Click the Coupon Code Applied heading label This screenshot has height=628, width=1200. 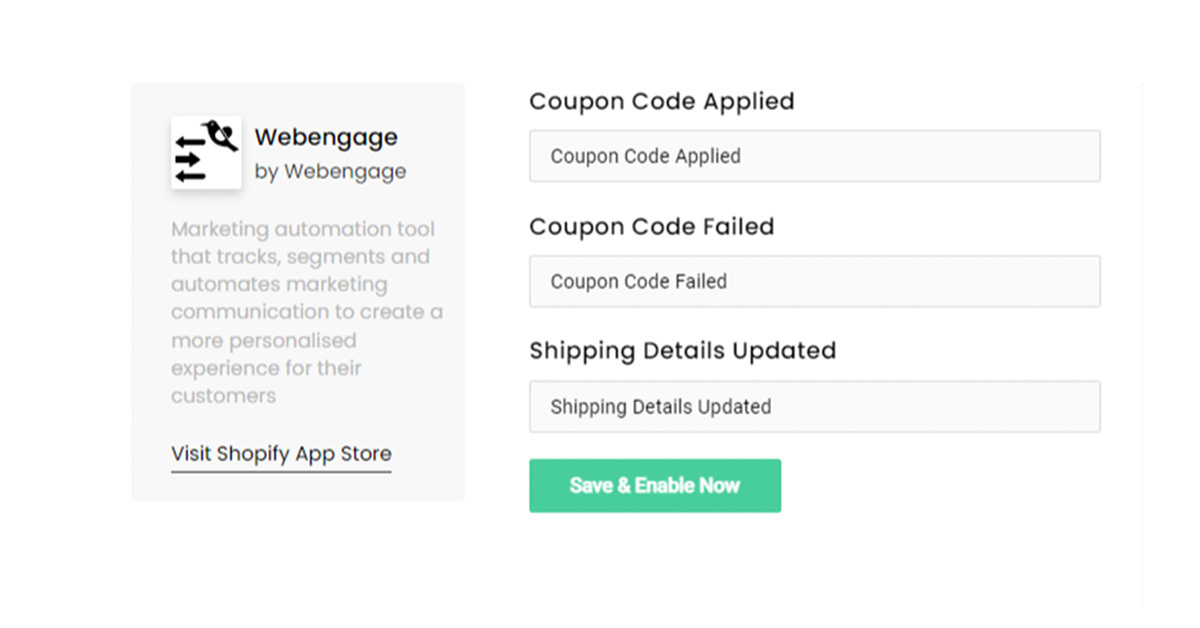point(661,101)
